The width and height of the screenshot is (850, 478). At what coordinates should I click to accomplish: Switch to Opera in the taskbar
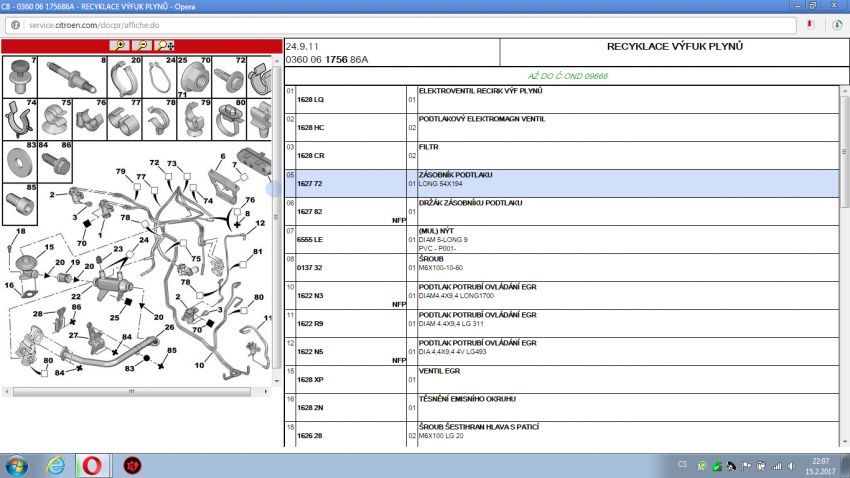(x=92, y=466)
